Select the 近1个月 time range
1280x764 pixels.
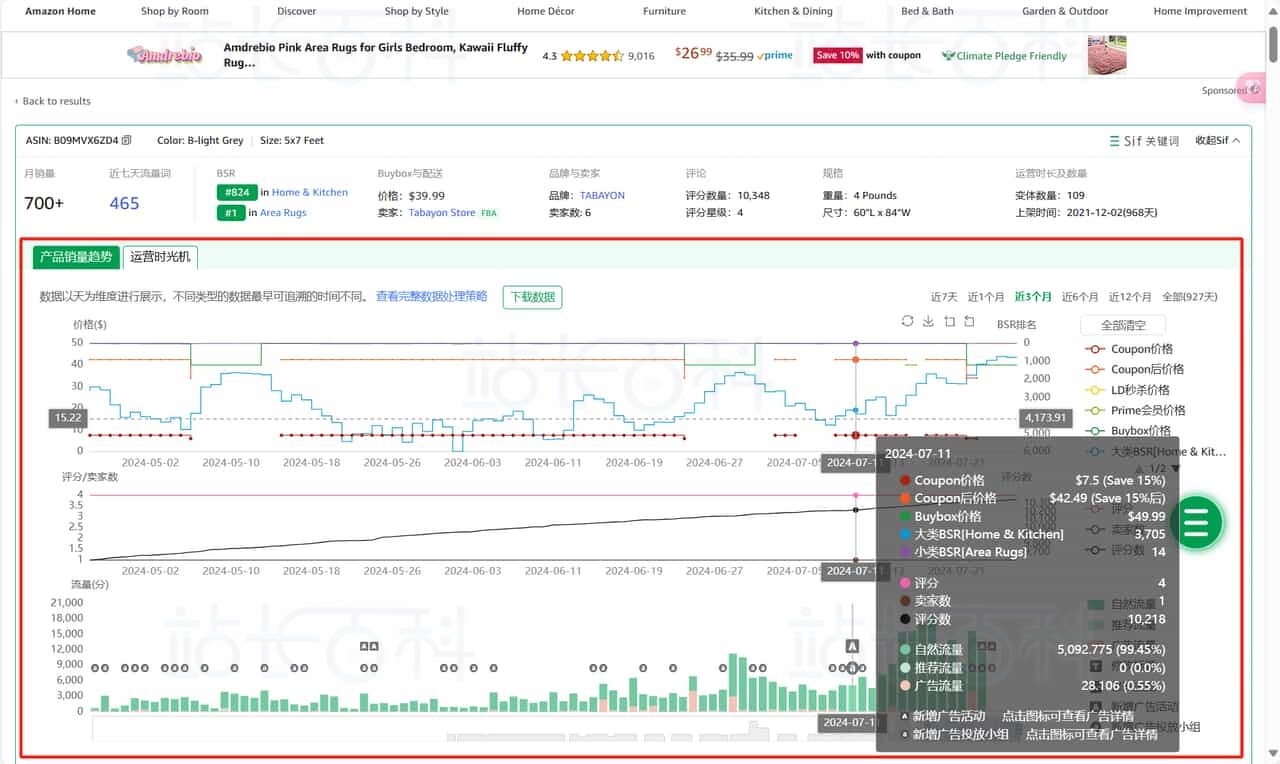coord(985,297)
